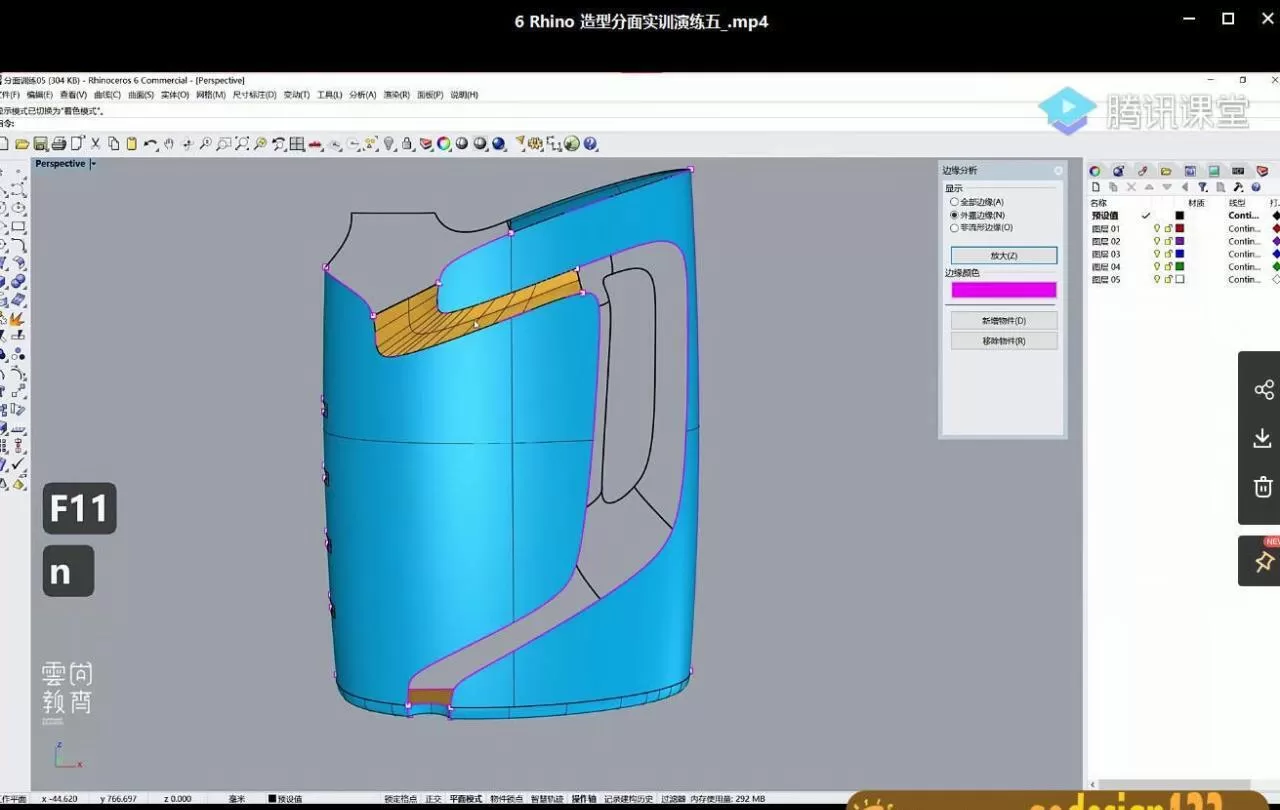Click the Cut scissors icon
Screen dimensions: 1280x810
[x=96, y=144]
